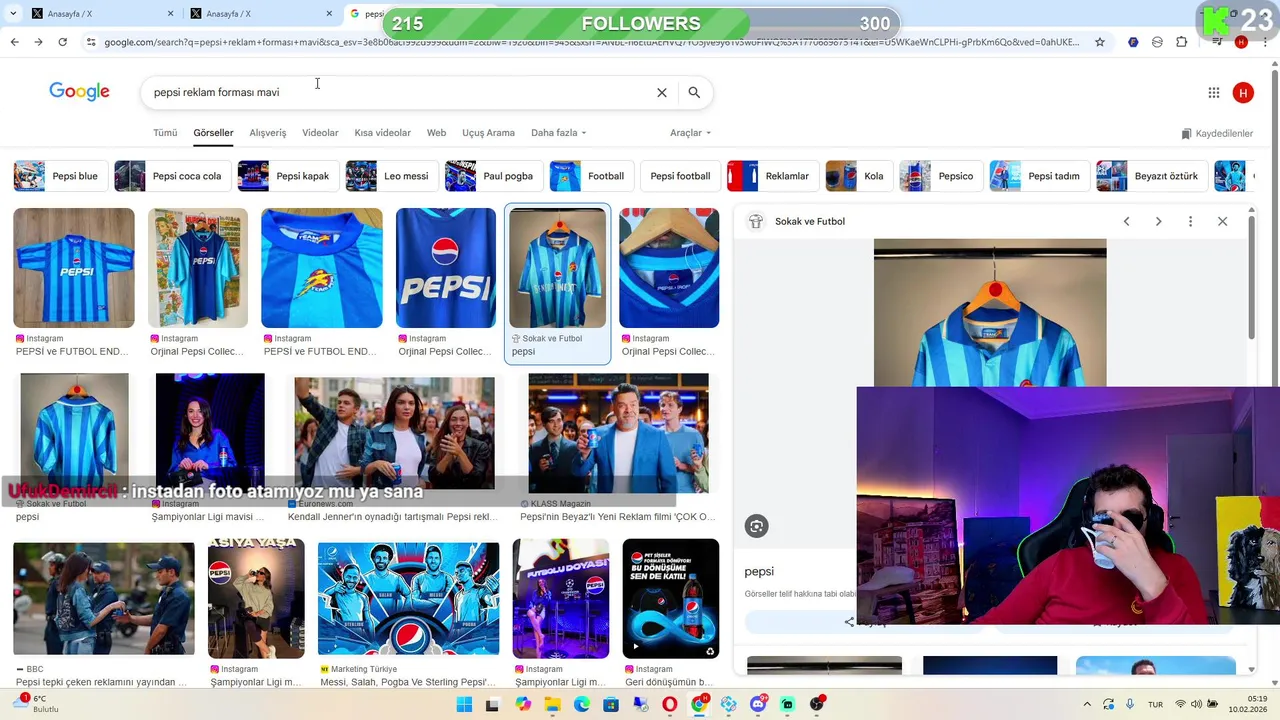The height and width of the screenshot is (720, 1280).
Task: Clear the search box with X icon
Action: [661, 92]
